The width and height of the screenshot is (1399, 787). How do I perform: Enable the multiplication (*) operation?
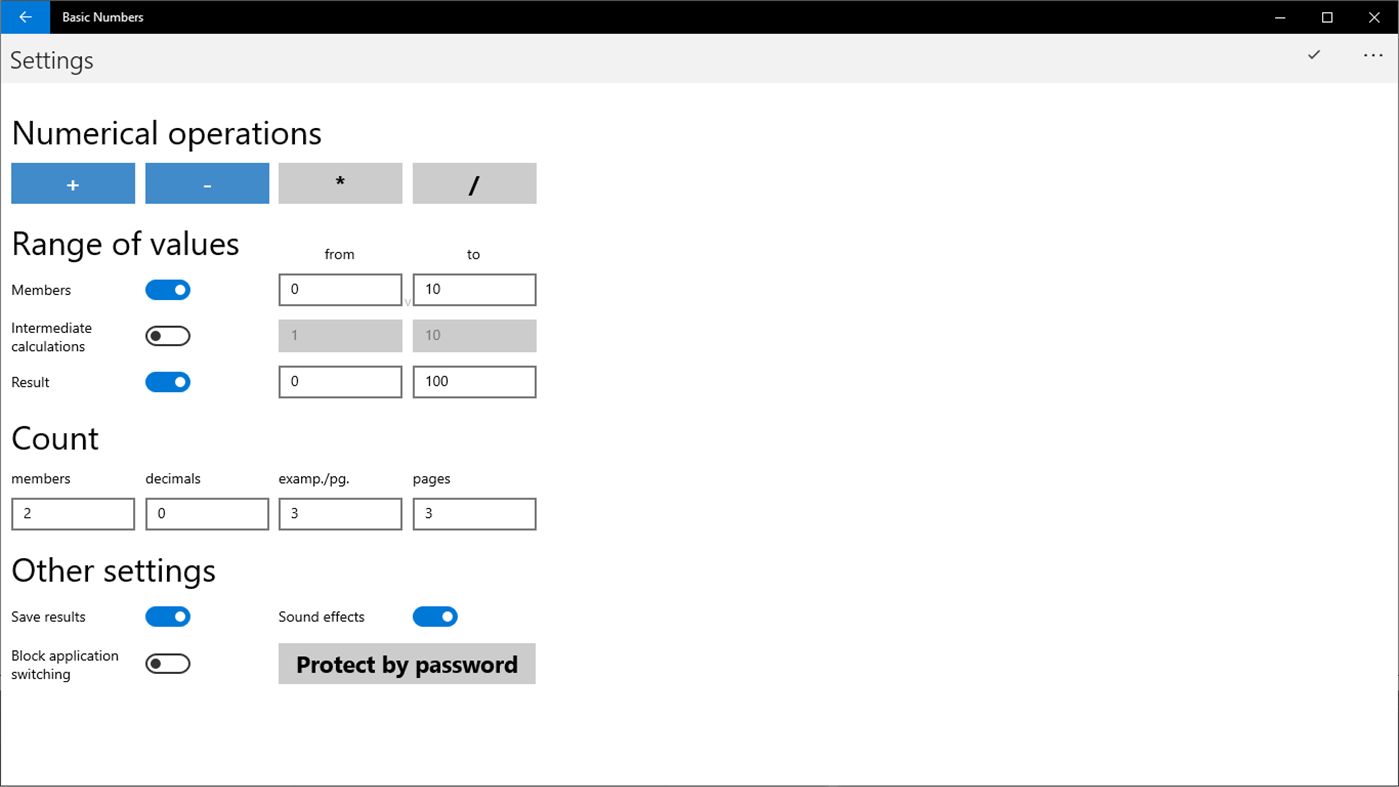[x=340, y=184]
